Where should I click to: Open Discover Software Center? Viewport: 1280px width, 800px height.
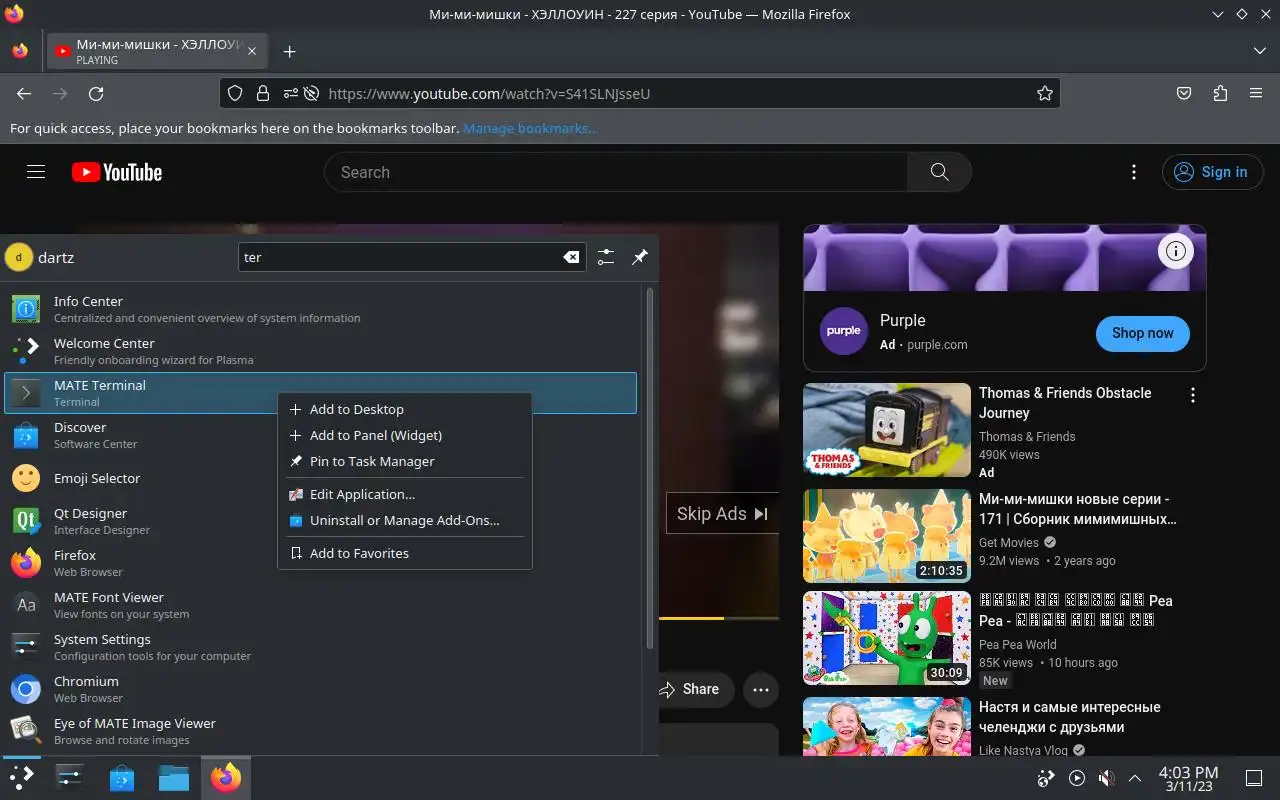pos(320,435)
